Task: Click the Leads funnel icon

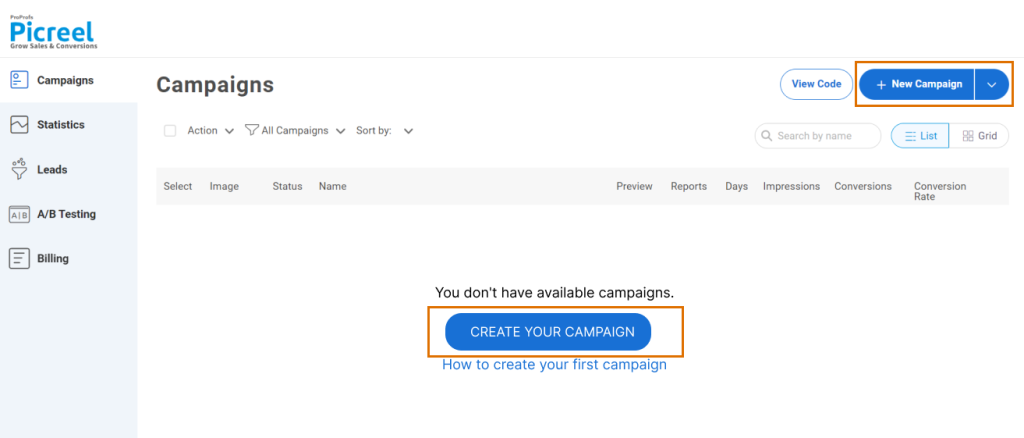Action: click(x=18, y=169)
